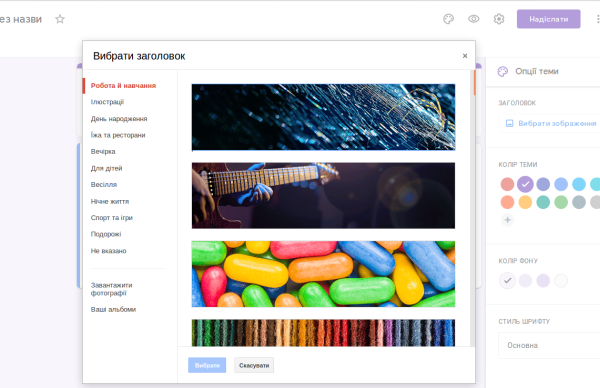The height and width of the screenshot is (388, 600).
Task: Open the font style dropdown Основна
Action: pos(549,346)
